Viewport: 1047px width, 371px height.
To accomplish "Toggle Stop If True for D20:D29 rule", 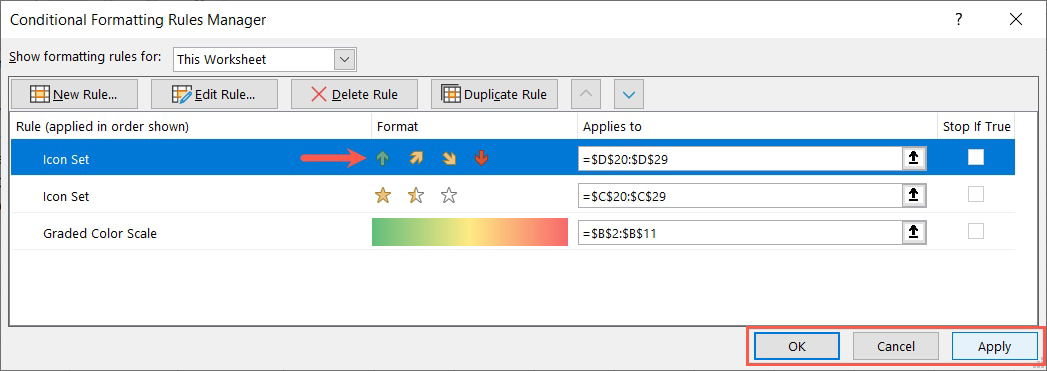I will [976, 157].
